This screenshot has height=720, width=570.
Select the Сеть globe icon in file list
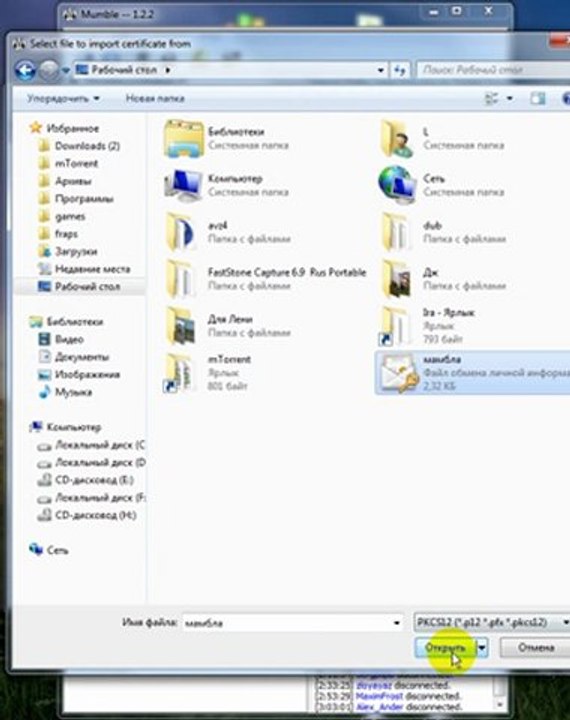click(x=398, y=184)
